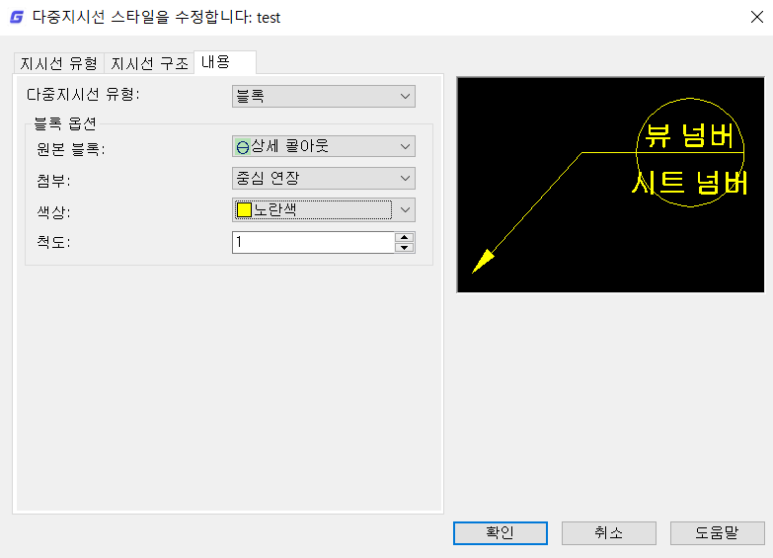Click the GstarCAD logo icon in title bar

click(x=17, y=18)
